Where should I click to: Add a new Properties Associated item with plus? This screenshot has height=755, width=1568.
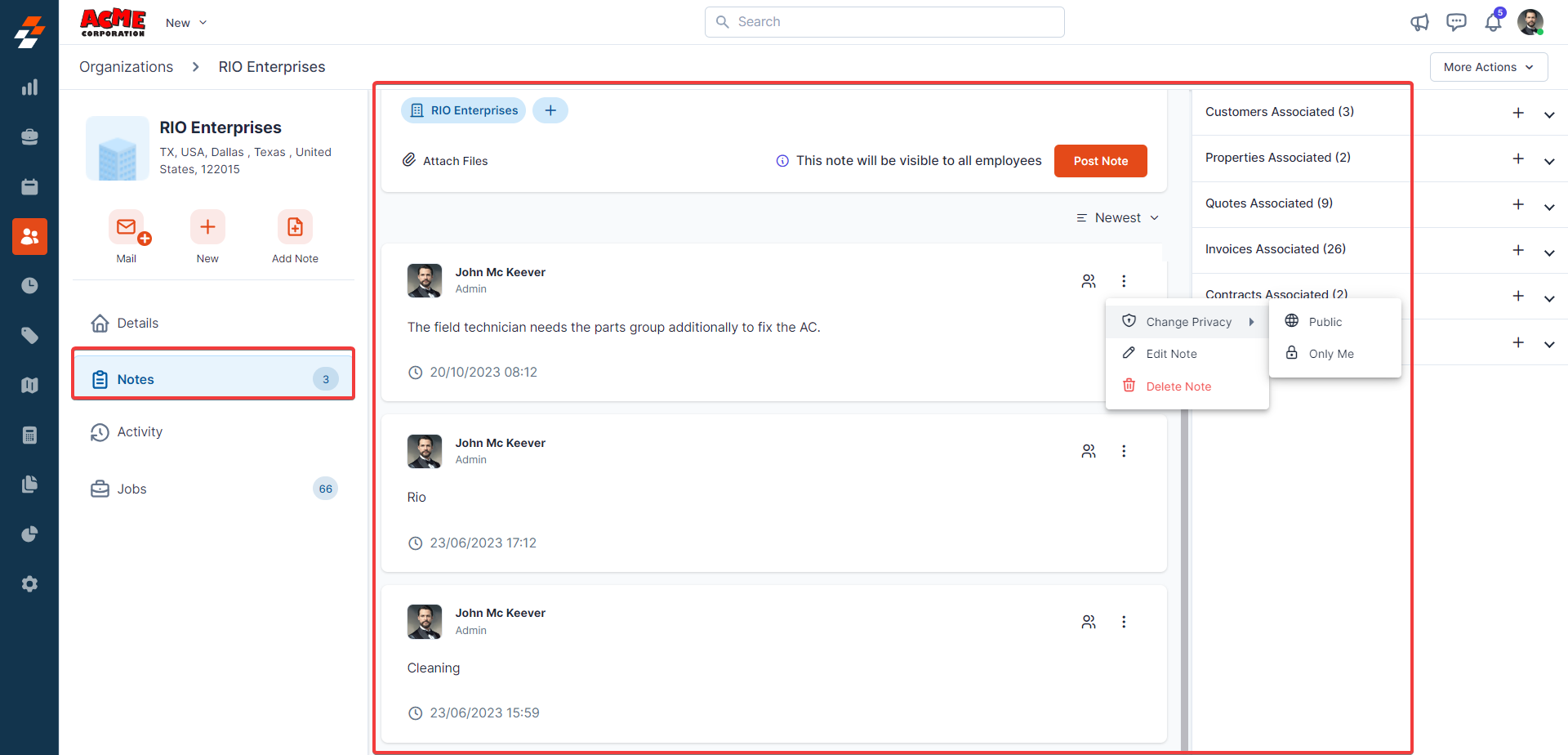[1518, 159]
